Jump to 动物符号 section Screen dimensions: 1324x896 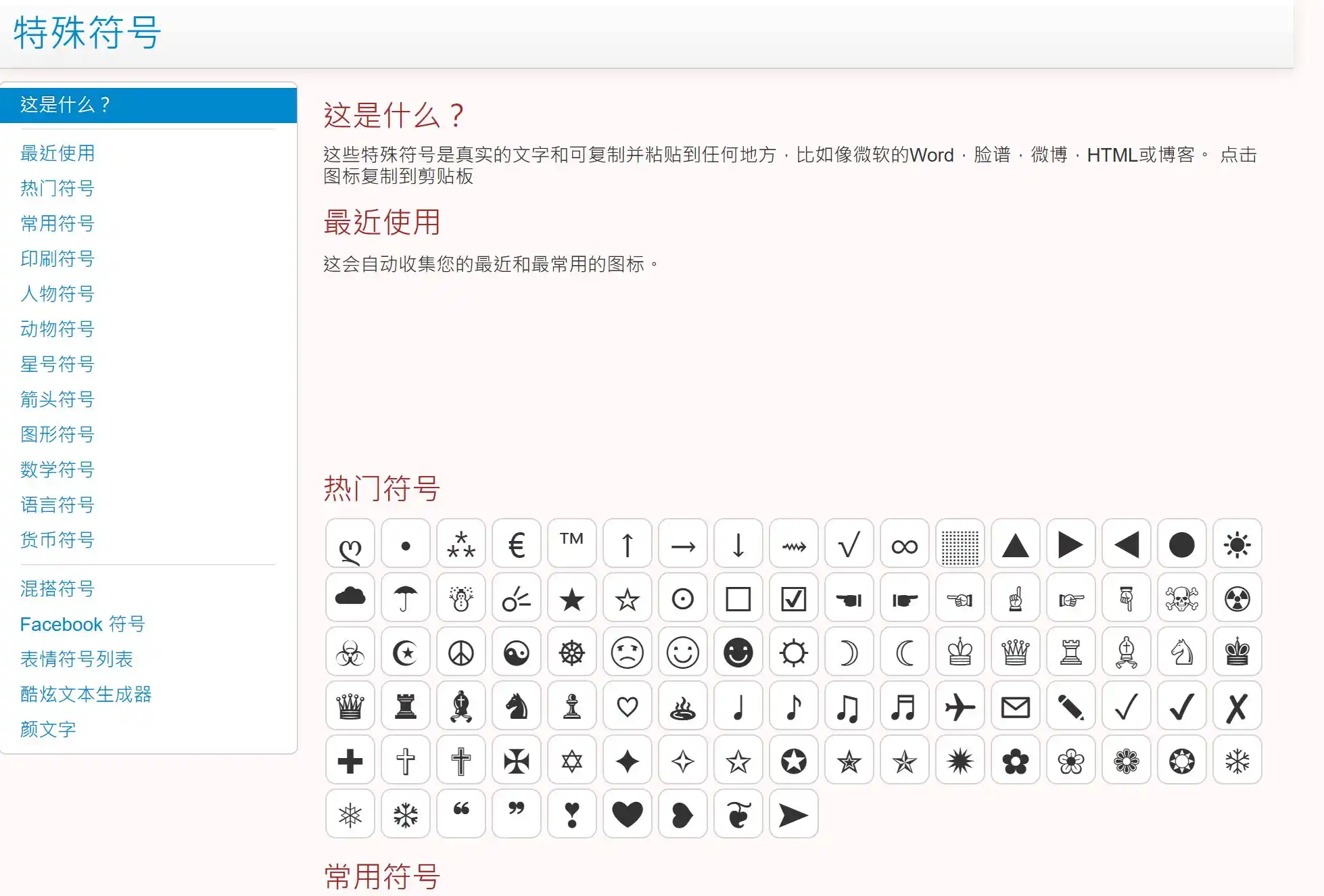point(57,329)
